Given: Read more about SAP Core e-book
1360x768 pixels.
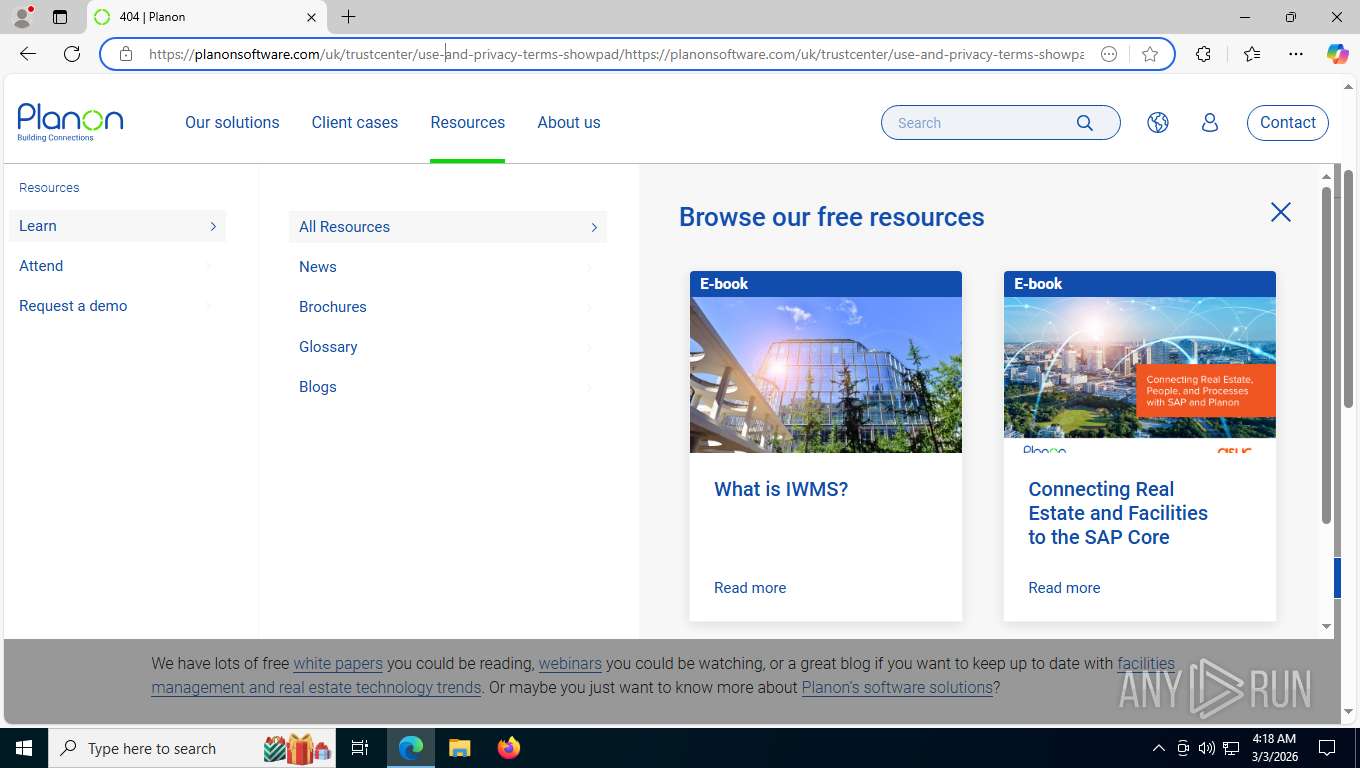Looking at the screenshot, I should [1064, 588].
